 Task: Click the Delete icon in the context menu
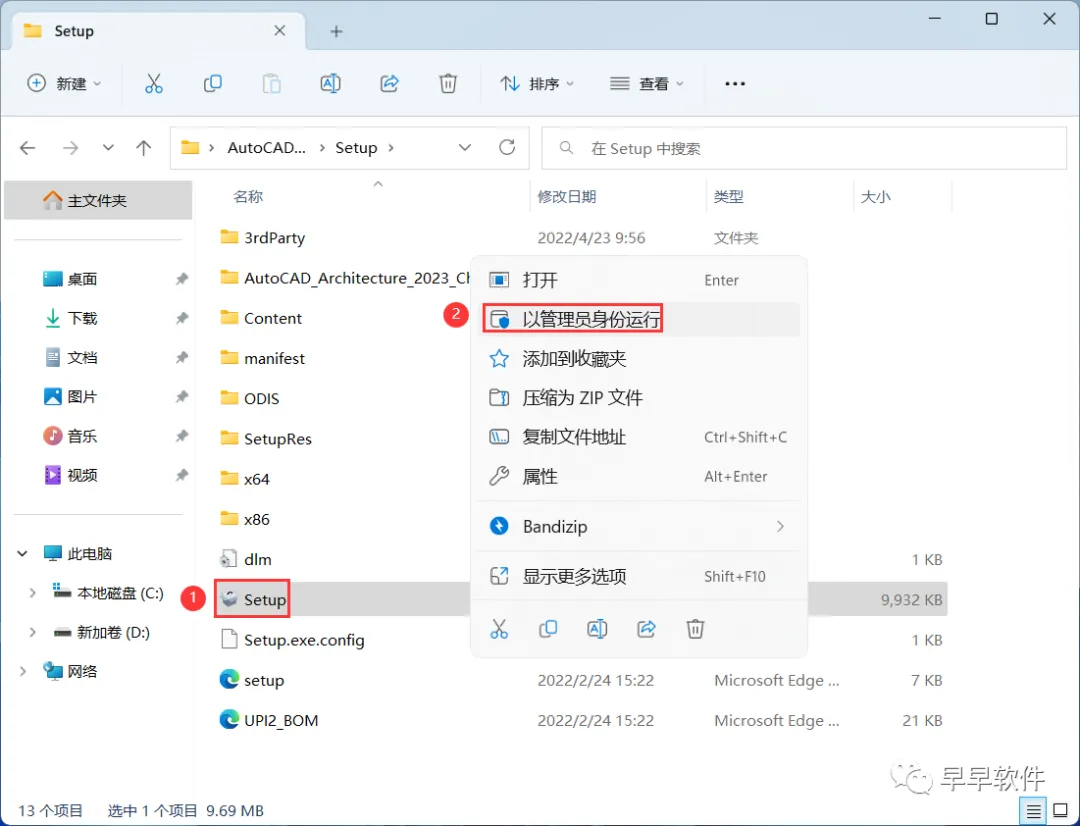click(695, 629)
